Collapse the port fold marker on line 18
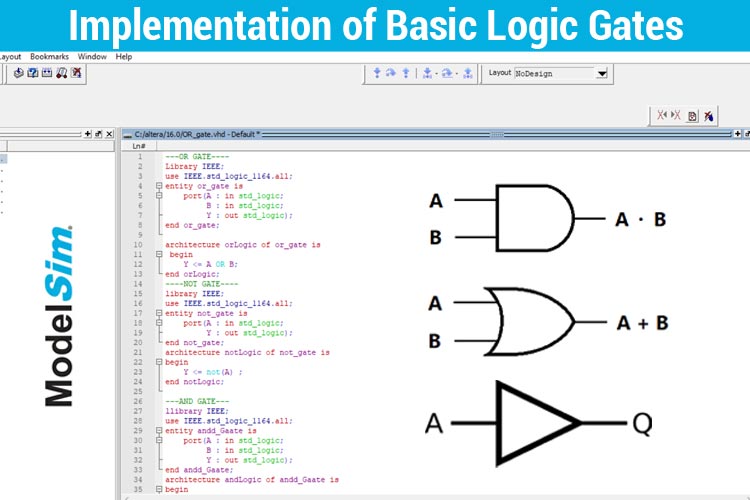 (159, 323)
